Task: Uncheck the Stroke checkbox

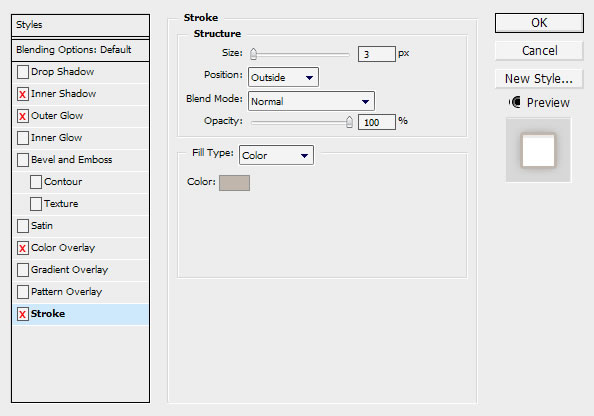Action: (x=23, y=314)
